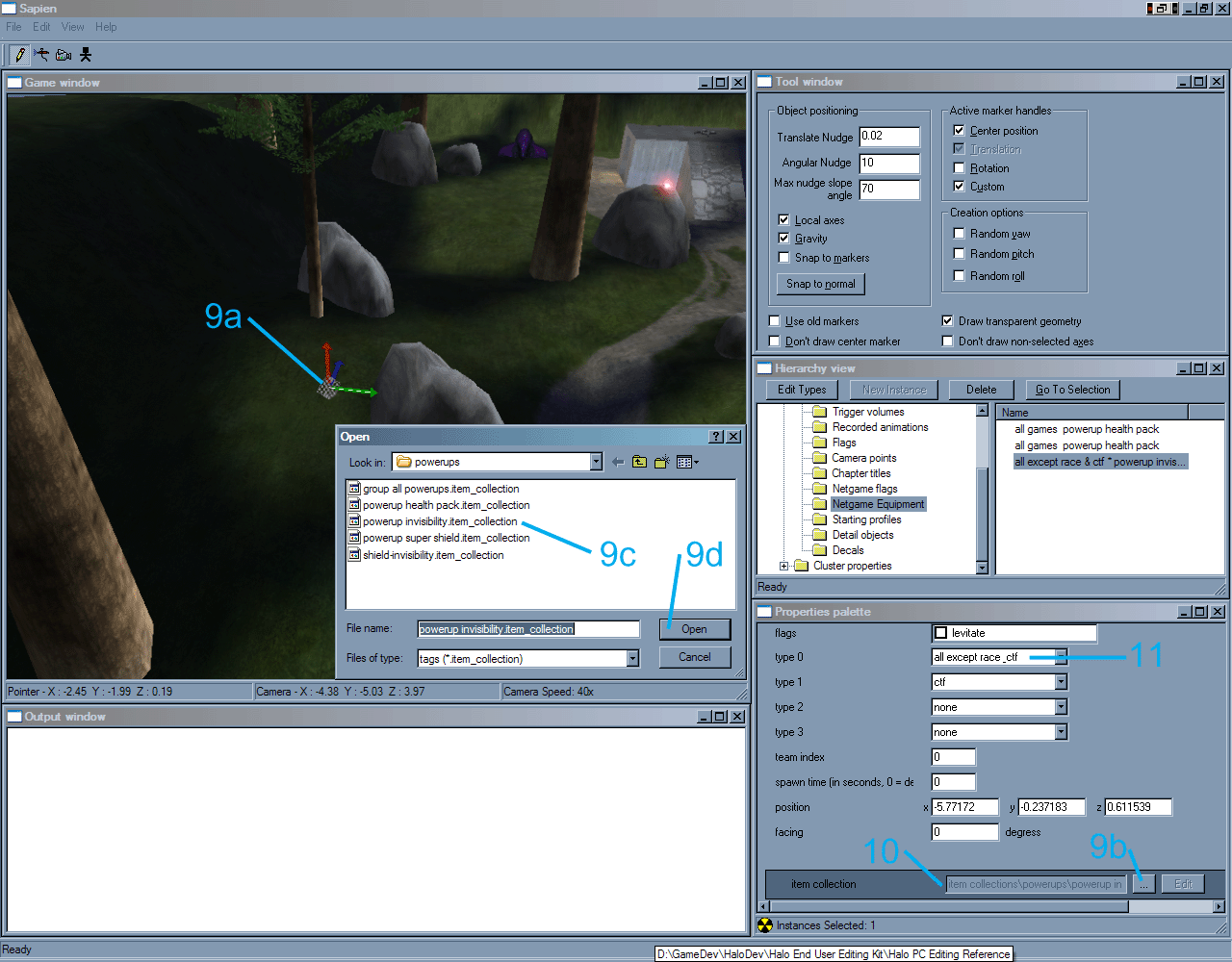
Task: Click the Hierarchy tree scrollbar down arrow
Action: [982, 568]
